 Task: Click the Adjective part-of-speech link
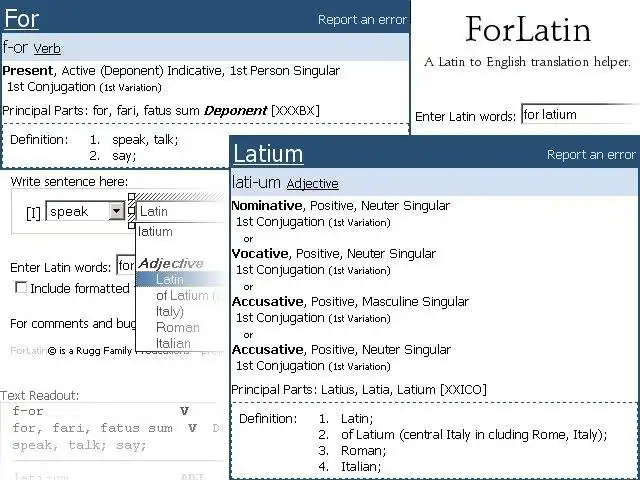pyautogui.click(x=313, y=184)
